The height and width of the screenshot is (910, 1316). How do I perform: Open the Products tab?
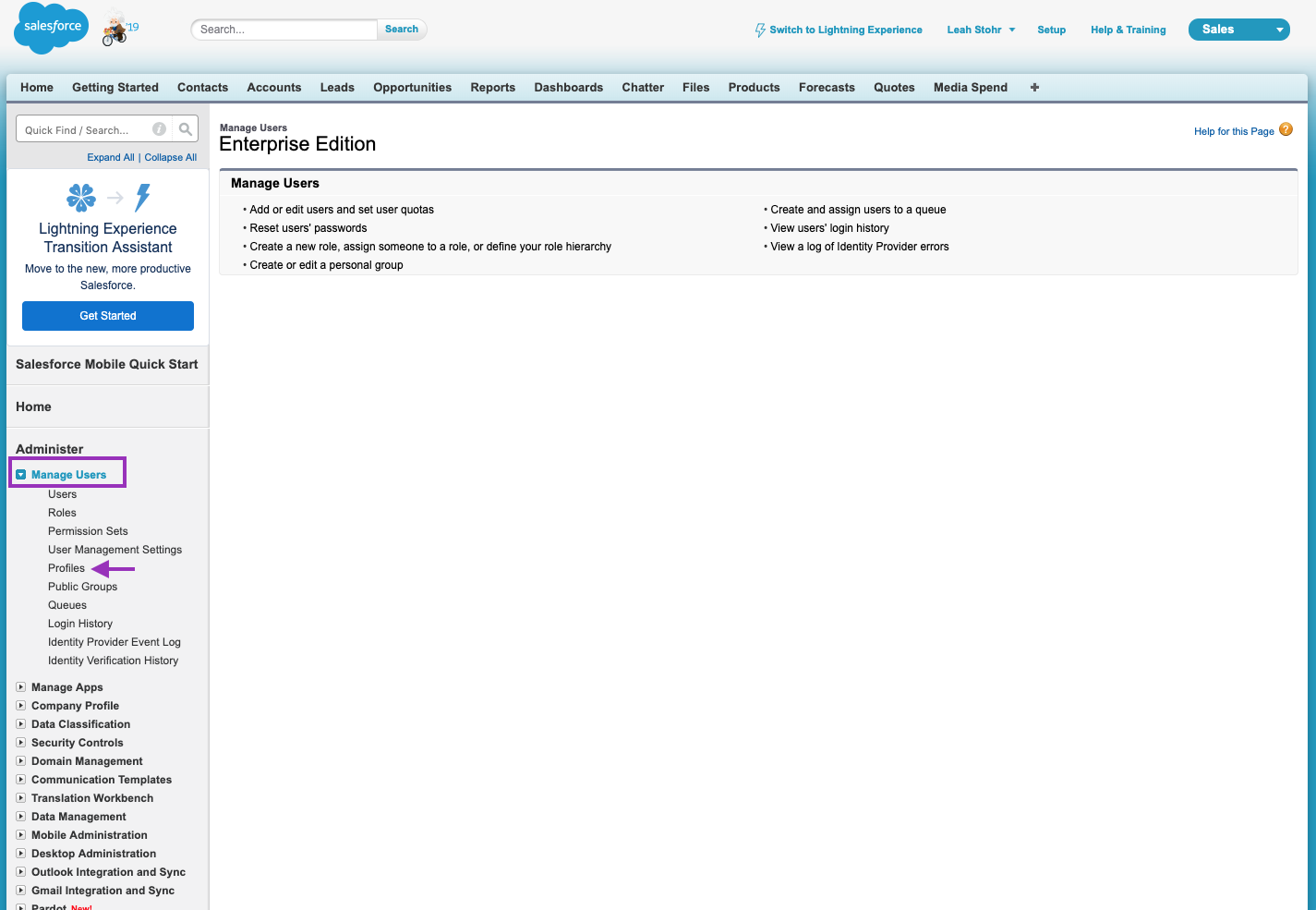point(754,87)
